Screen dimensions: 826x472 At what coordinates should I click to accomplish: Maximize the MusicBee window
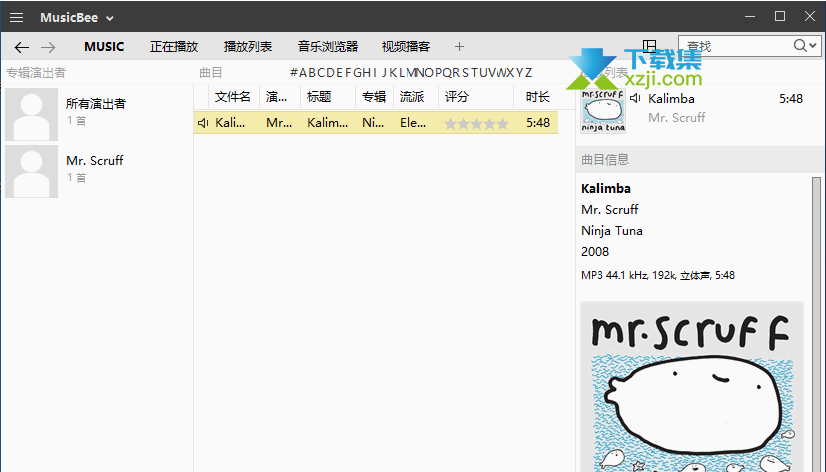coord(780,17)
